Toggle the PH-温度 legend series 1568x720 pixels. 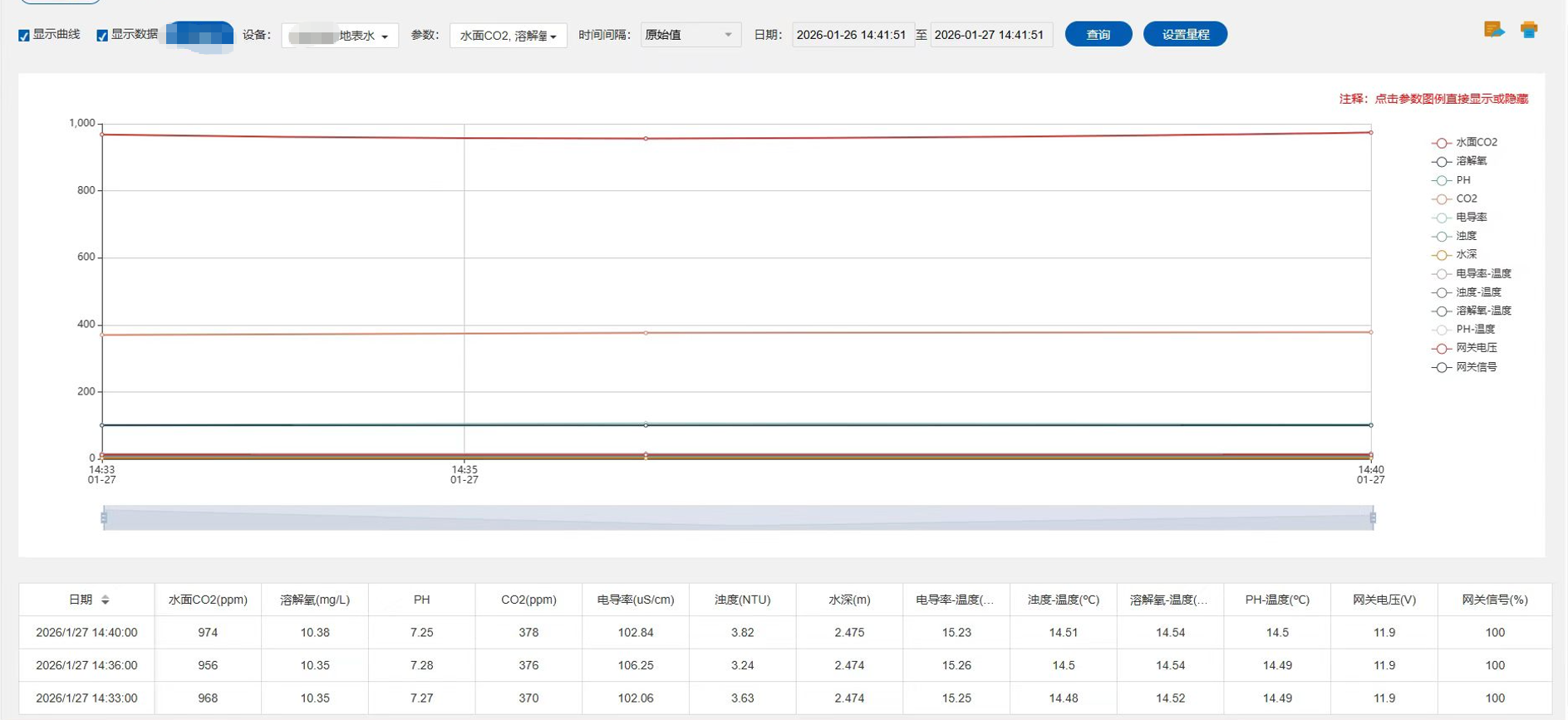point(1464,330)
